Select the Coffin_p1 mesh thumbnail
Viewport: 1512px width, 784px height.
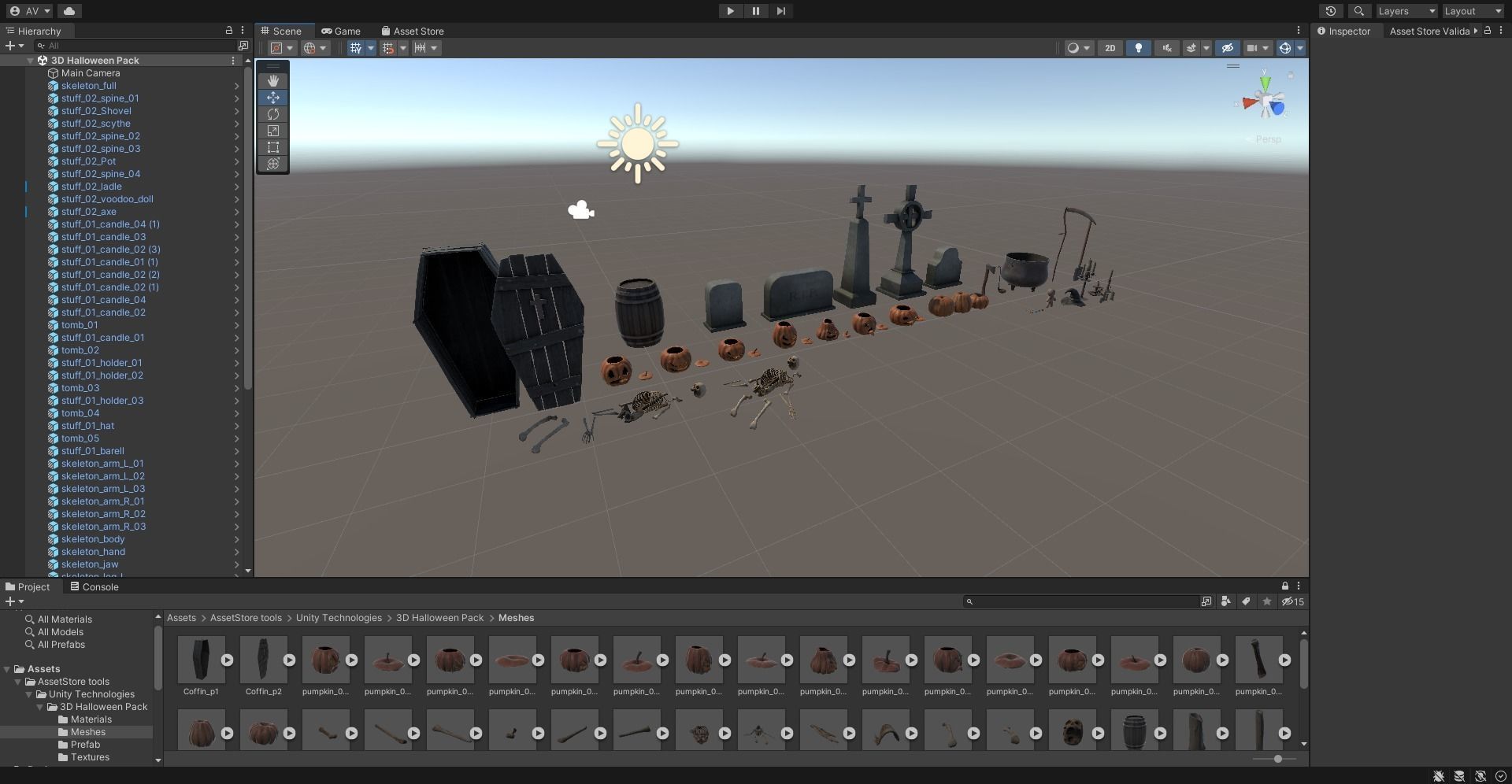(201, 660)
